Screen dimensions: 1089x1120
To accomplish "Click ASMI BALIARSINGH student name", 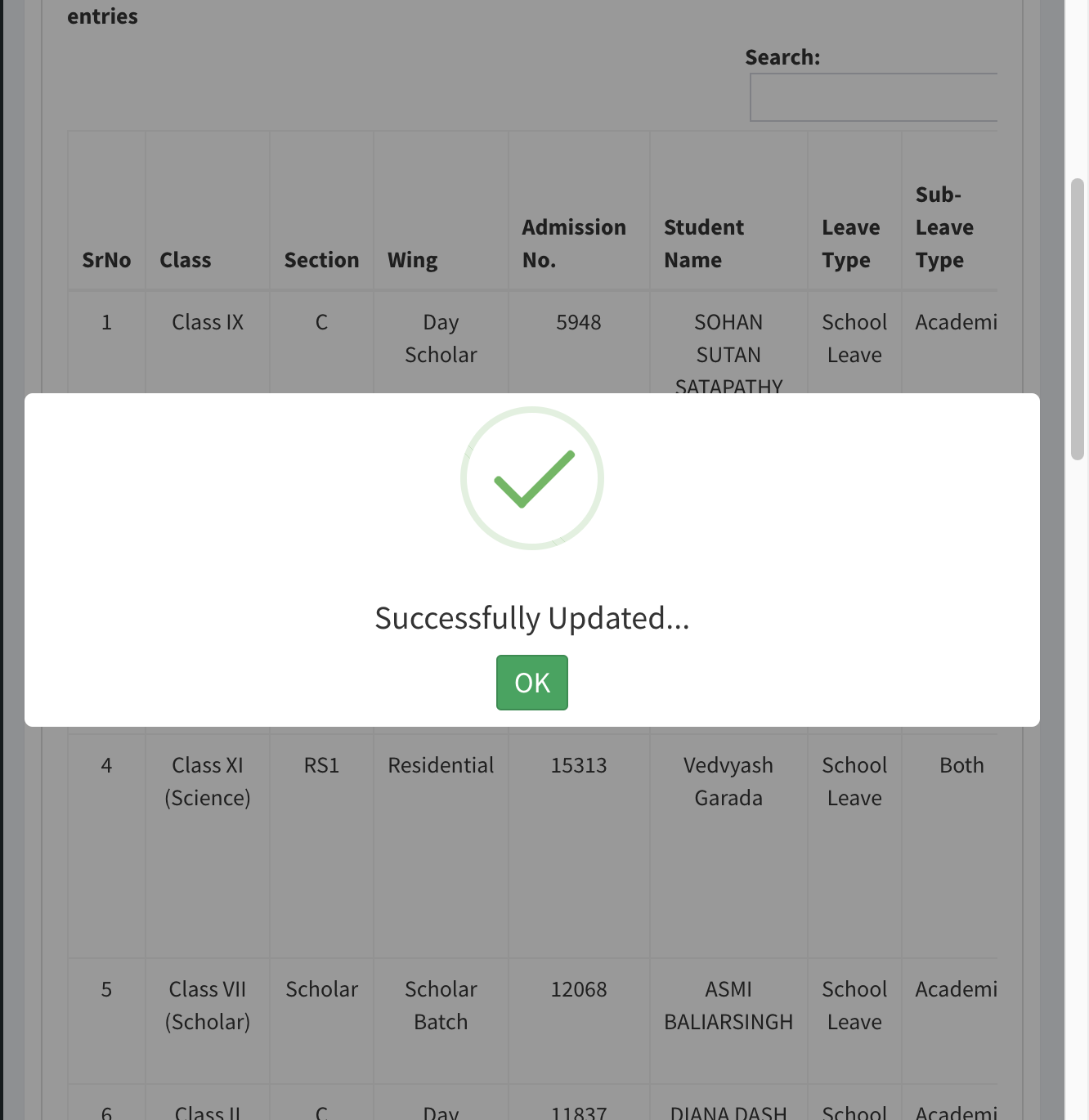I will (x=728, y=1006).
